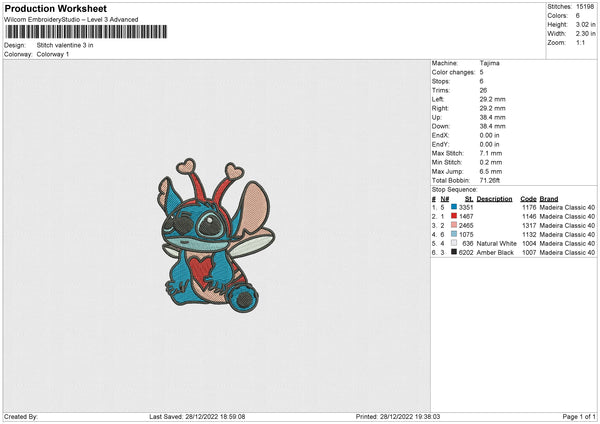Click the Amber Black 6202 swatch
The height and width of the screenshot is (424, 600).
pos(454,252)
